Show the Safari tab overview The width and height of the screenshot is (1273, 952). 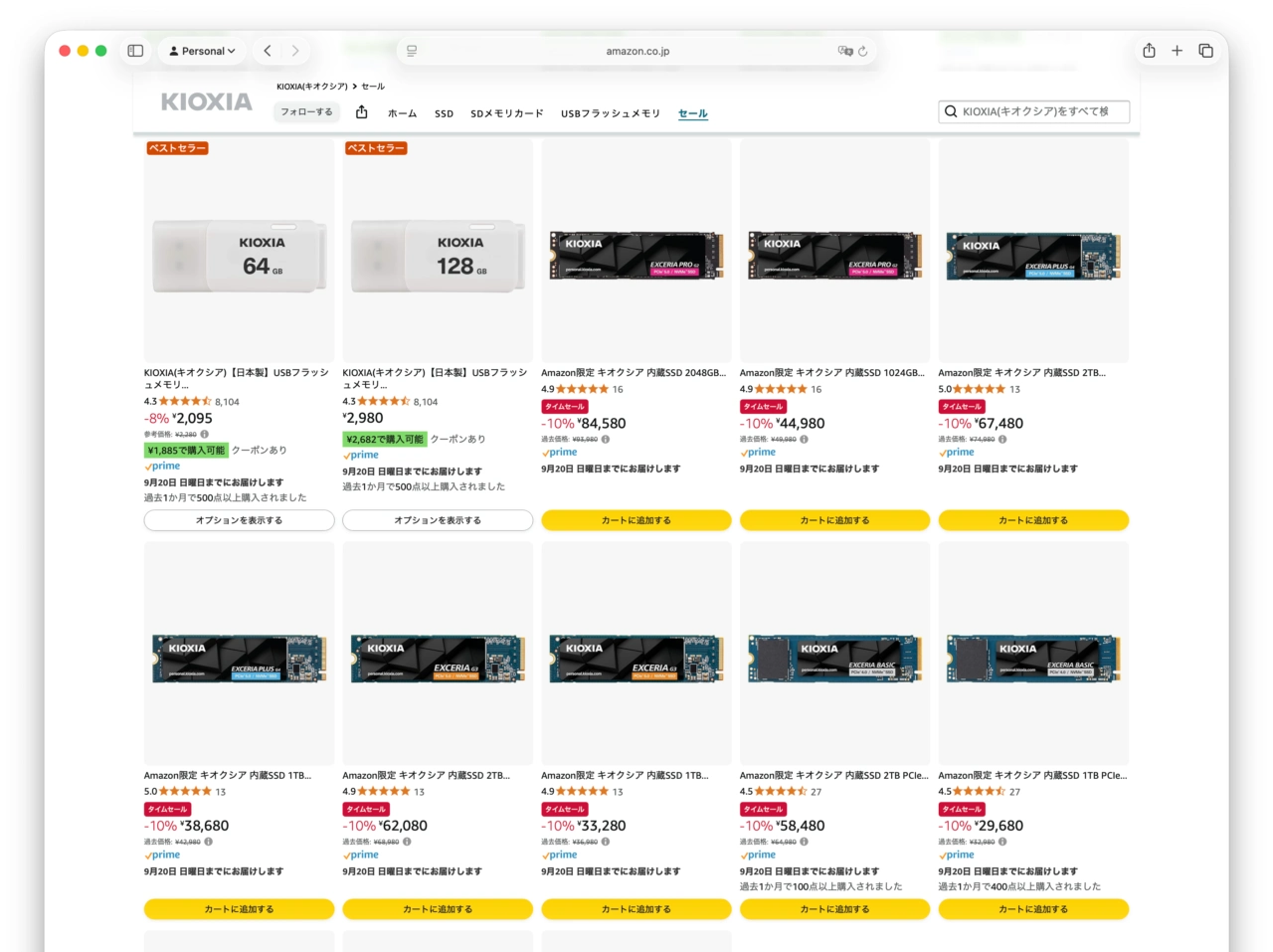[1206, 51]
